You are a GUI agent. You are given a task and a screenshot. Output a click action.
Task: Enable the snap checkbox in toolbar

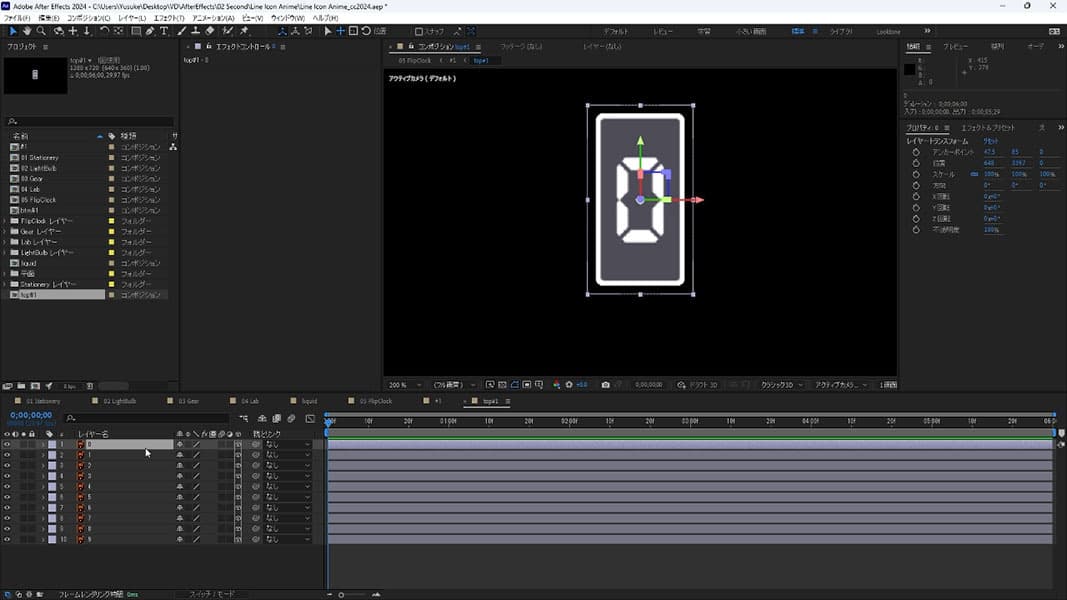[x=419, y=31]
